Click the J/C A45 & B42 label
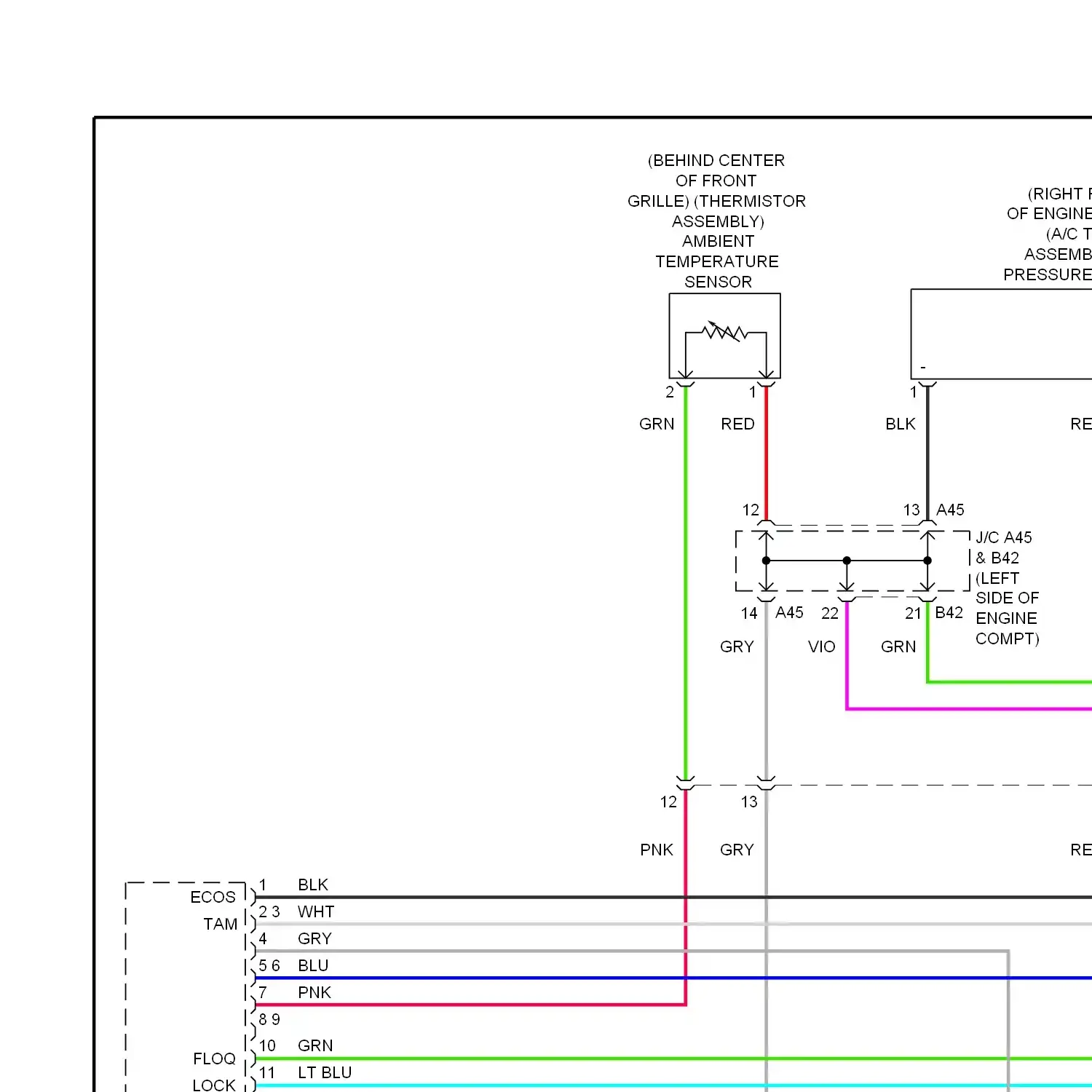Image resolution: width=1092 pixels, height=1092 pixels. pyautogui.click(x=1004, y=547)
